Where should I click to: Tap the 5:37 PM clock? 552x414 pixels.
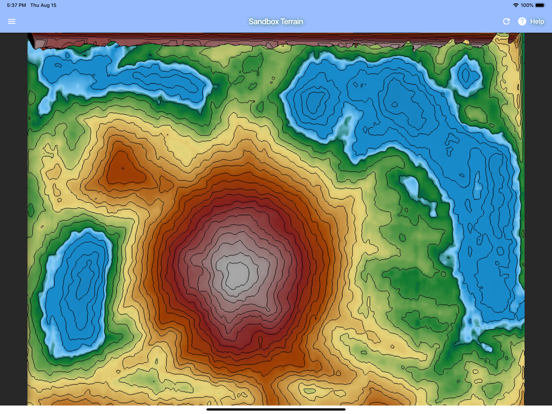coord(16,5)
